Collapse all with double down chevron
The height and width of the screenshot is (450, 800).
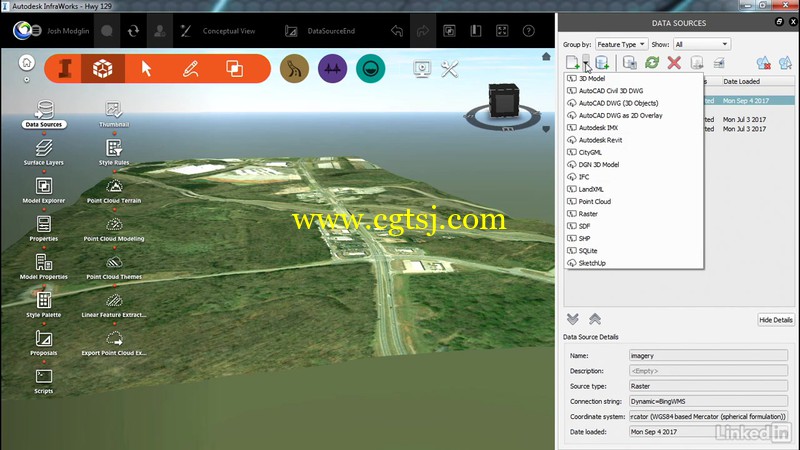(572, 319)
